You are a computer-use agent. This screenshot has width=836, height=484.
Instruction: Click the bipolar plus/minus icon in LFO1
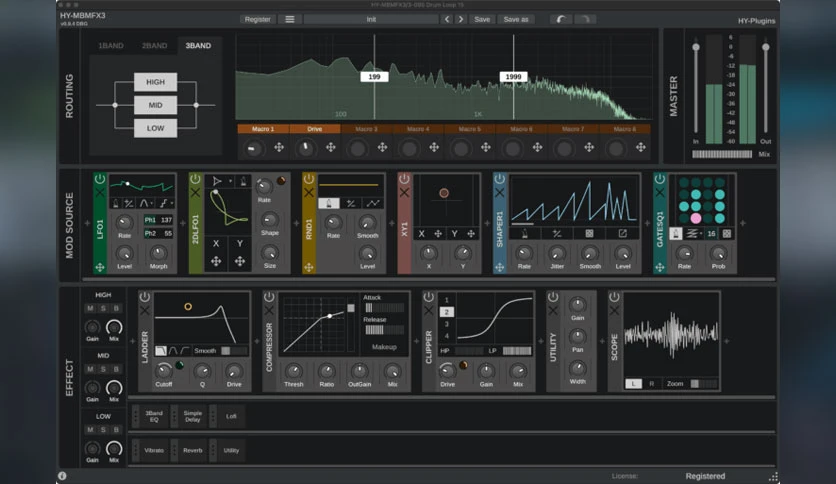pos(128,203)
